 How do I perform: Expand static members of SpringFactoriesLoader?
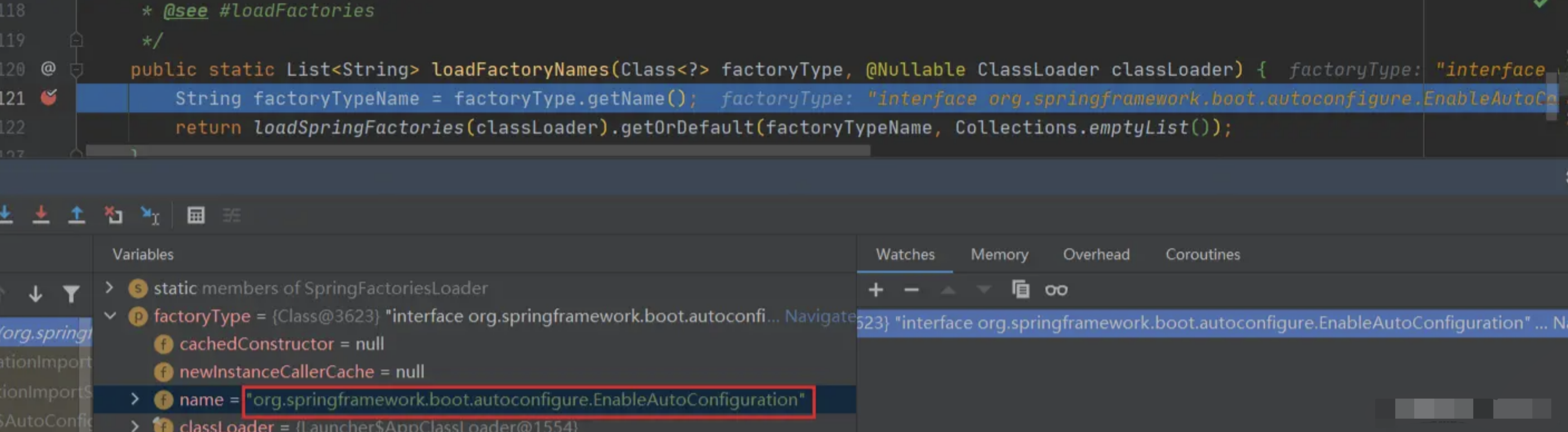pyautogui.click(x=110, y=287)
